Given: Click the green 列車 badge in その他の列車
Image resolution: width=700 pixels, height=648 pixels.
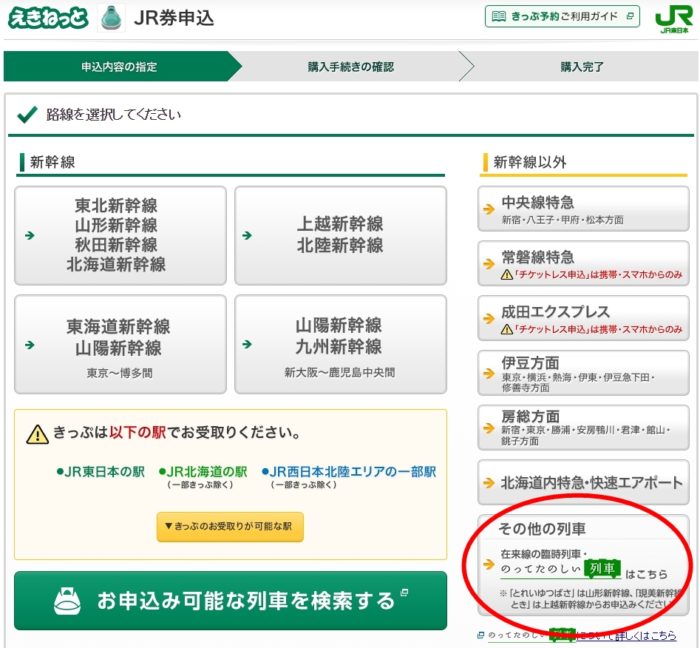Looking at the screenshot, I should coord(603,569).
